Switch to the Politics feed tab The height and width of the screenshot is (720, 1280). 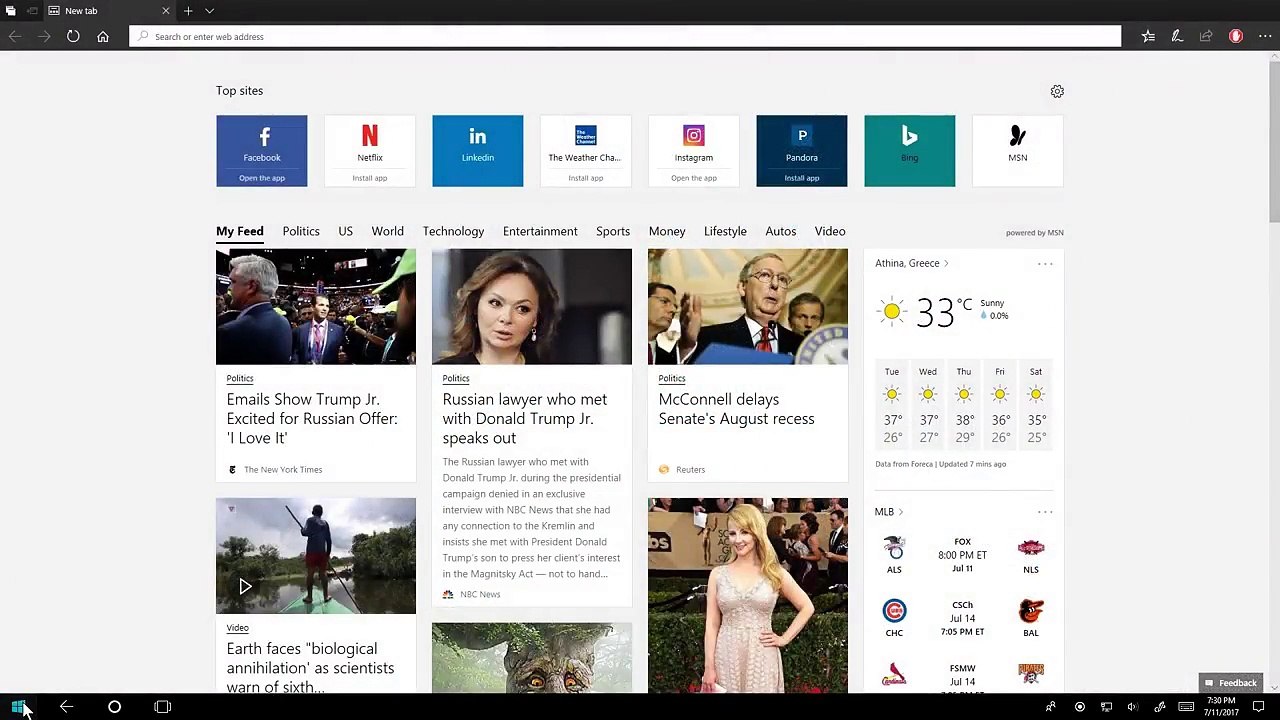[301, 231]
